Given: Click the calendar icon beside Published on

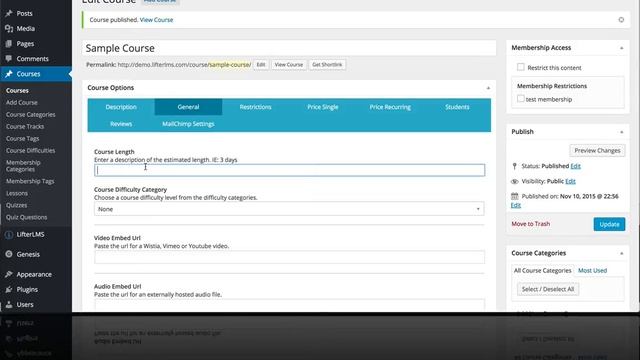Looking at the screenshot, I should click(x=514, y=196).
